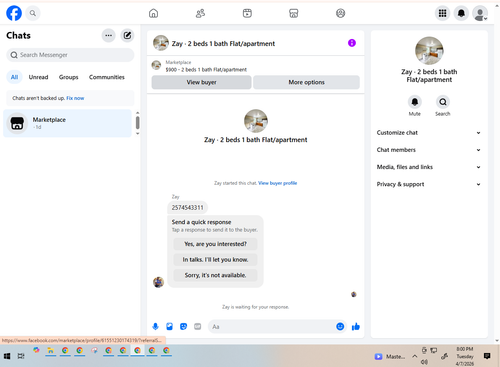Viewport: 500px width, 367px height.
Task: Click Zay's avatar beside the messages
Action: tap(158, 282)
